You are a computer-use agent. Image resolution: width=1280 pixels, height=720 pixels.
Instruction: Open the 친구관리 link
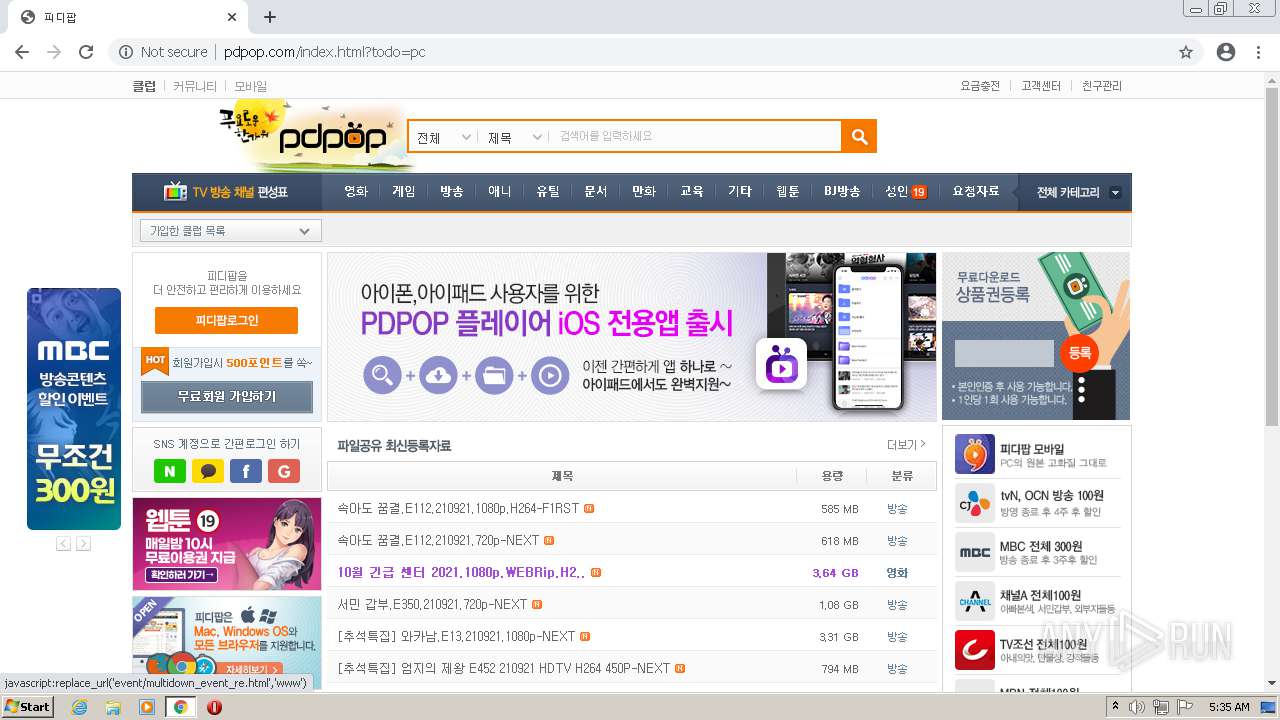click(1102, 86)
